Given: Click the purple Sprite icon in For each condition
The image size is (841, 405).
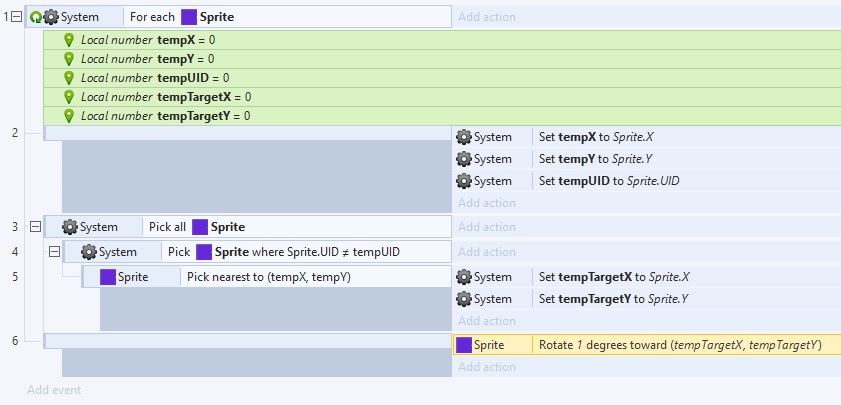Looking at the screenshot, I should [189, 17].
